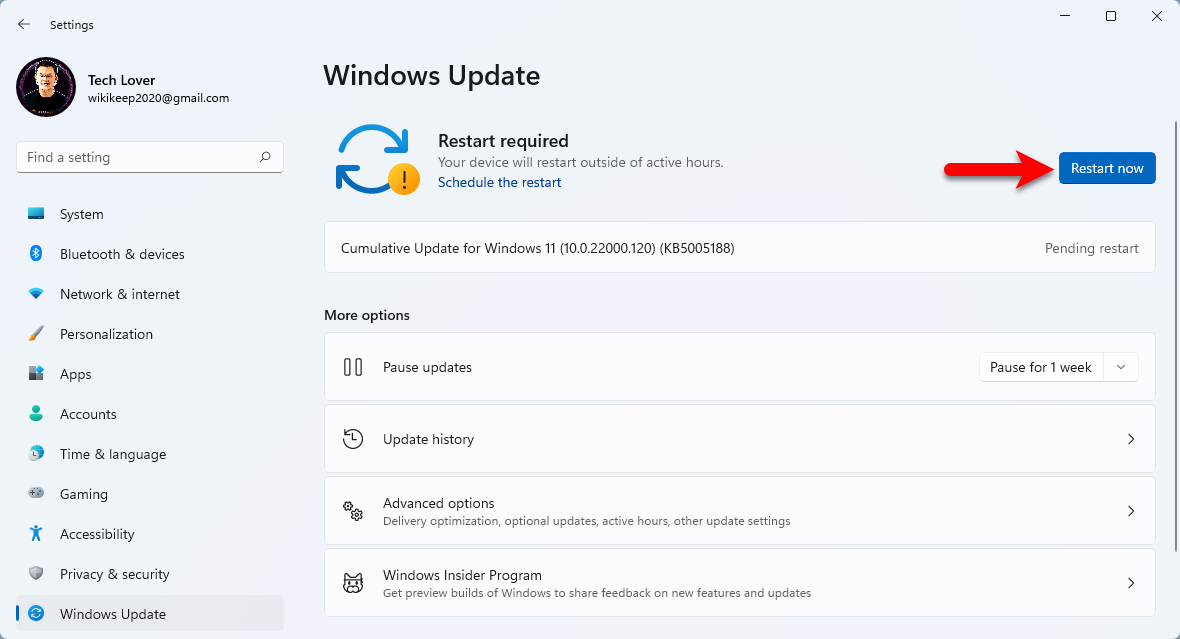The height and width of the screenshot is (639, 1180).
Task: Open Advanced options
Action: (x=740, y=511)
